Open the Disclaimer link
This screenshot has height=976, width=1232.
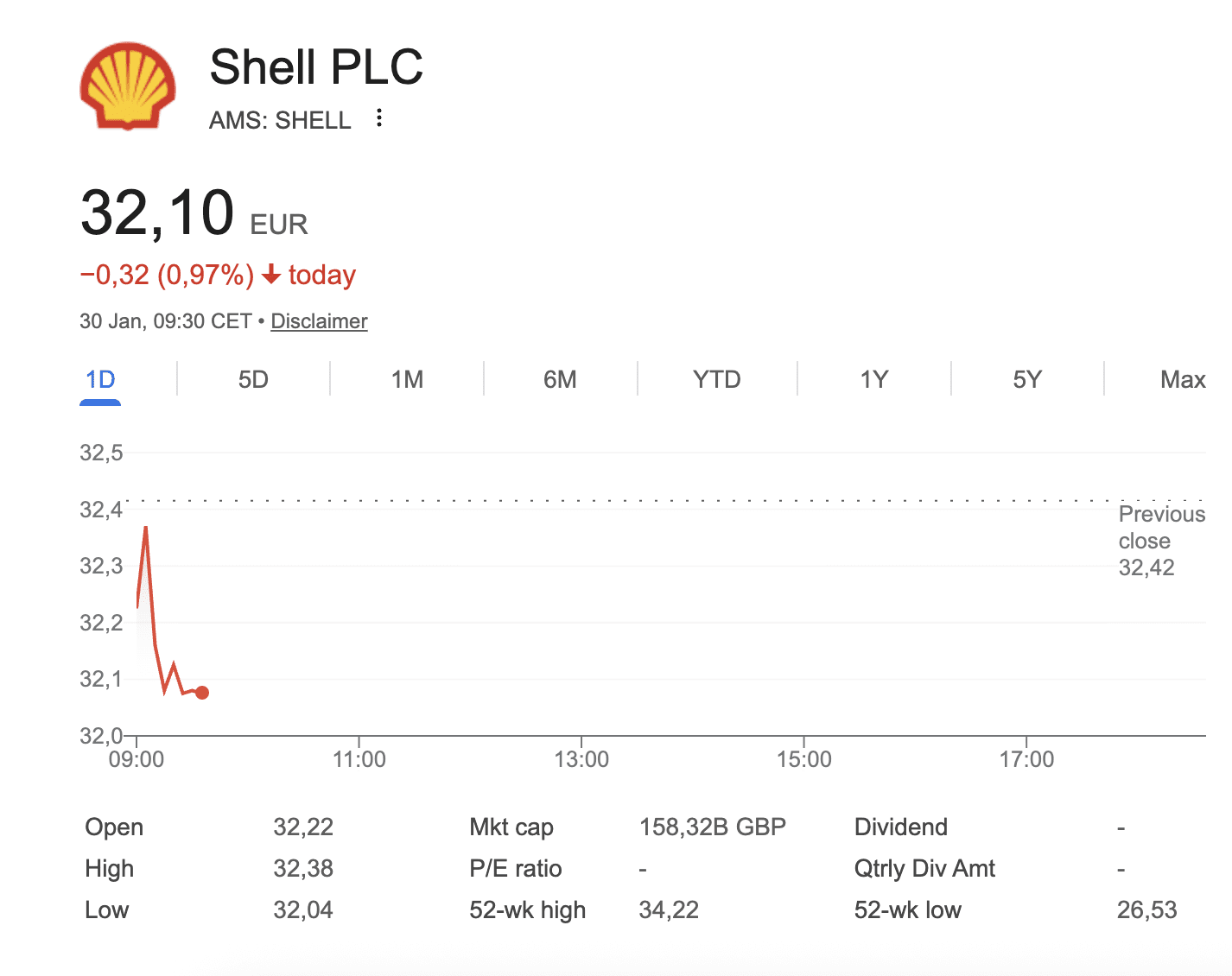pyautogui.click(x=319, y=321)
